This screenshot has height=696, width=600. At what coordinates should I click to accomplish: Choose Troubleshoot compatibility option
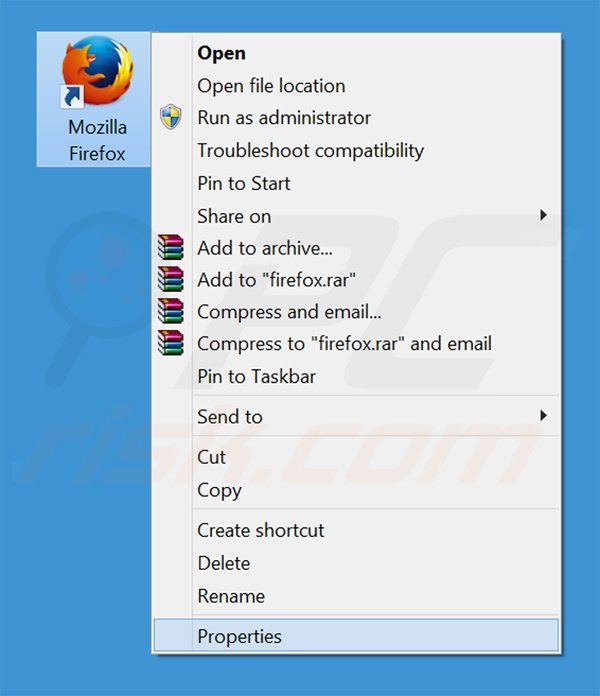[x=310, y=151]
